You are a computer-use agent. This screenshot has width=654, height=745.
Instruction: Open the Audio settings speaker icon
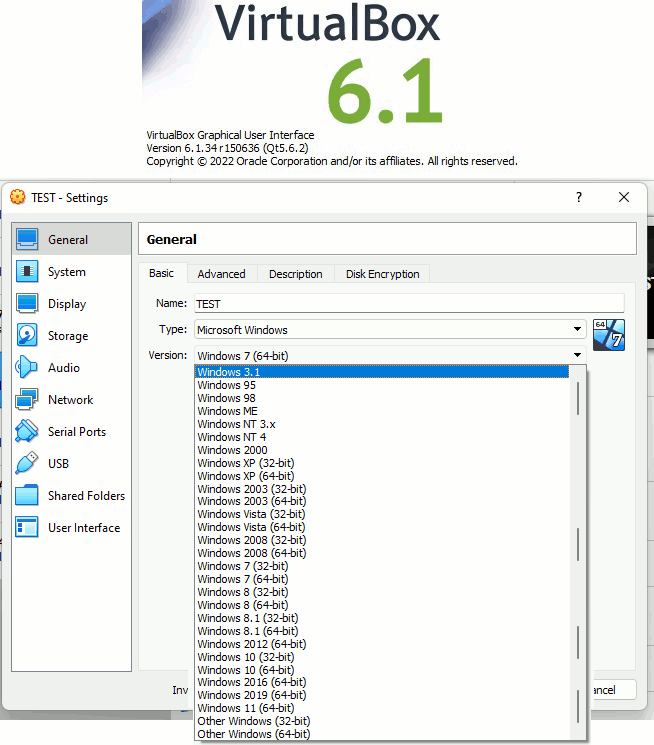click(27, 367)
